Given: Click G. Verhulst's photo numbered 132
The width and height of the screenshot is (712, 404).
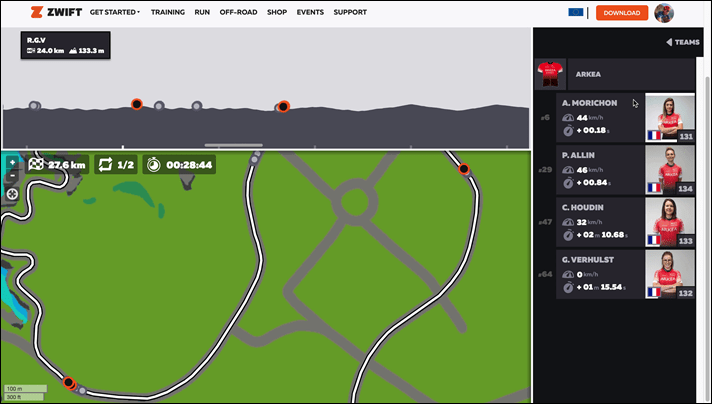Looking at the screenshot, I should 670,275.
